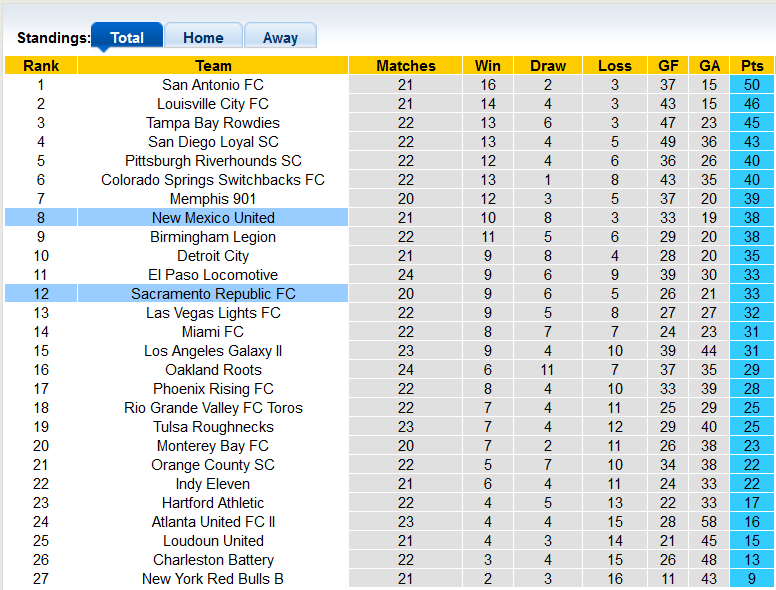The image size is (776, 590).
Task: Click the GF column header
Action: [668, 66]
